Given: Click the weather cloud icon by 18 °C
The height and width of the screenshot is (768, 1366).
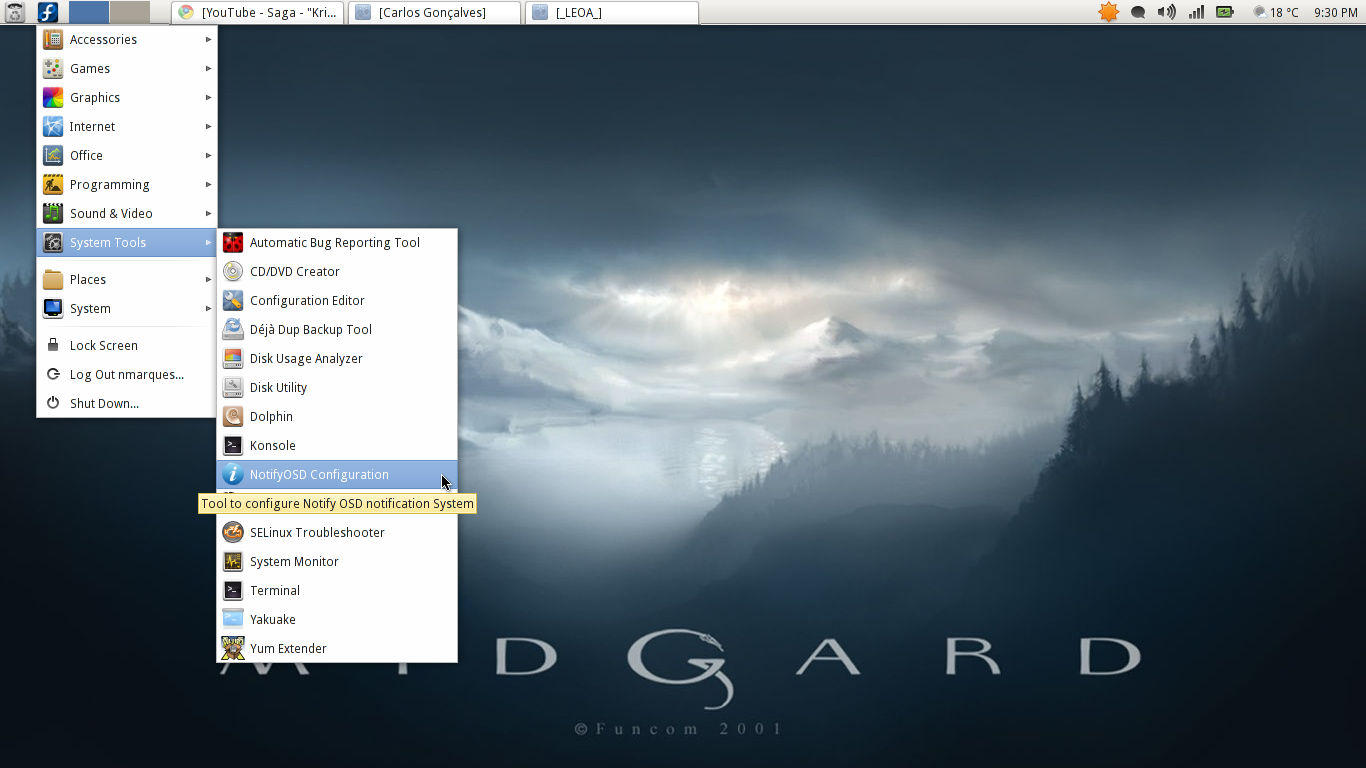Looking at the screenshot, I should [x=1259, y=12].
